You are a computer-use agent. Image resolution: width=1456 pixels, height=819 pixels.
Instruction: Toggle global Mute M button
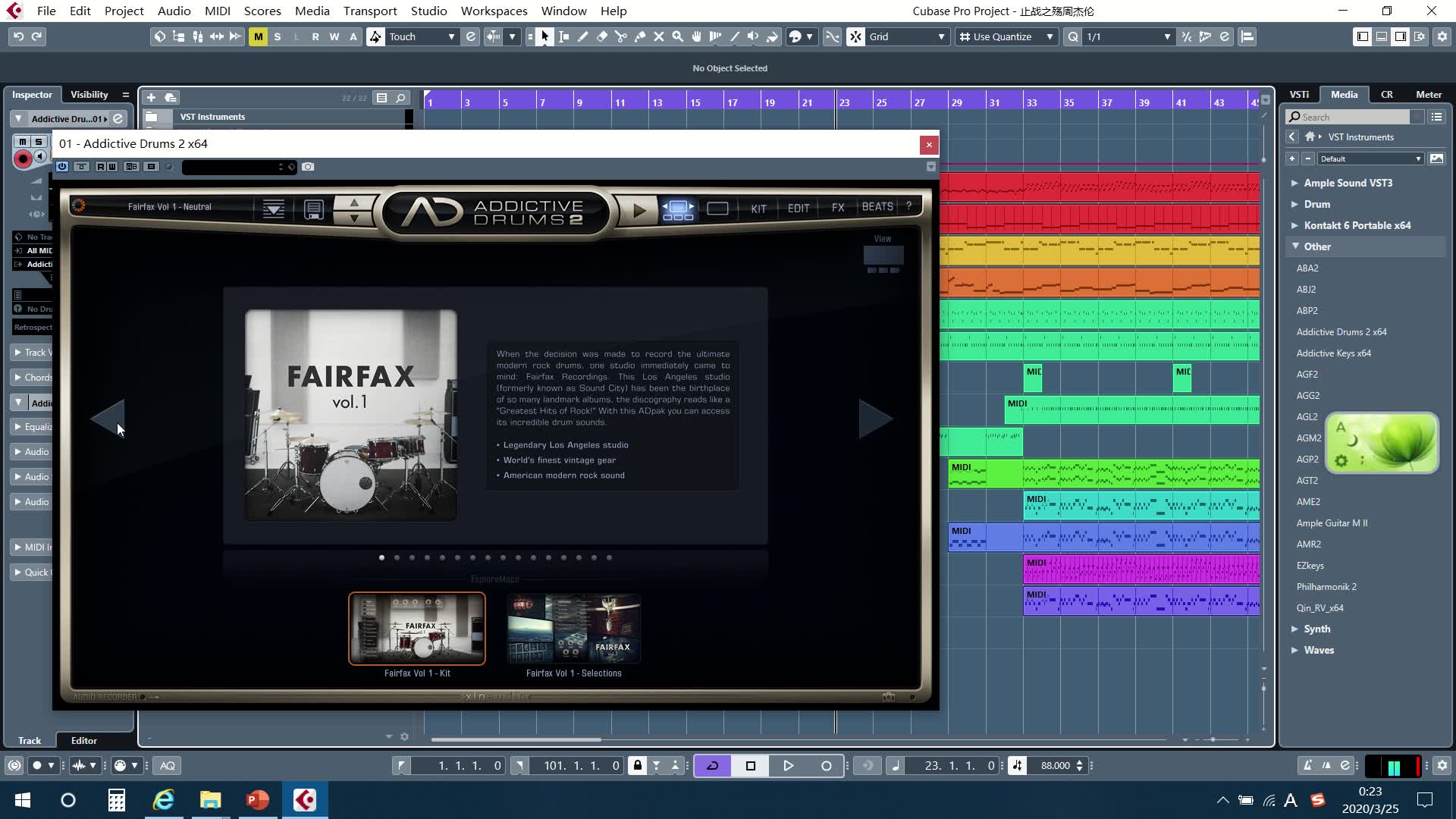[258, 36]
